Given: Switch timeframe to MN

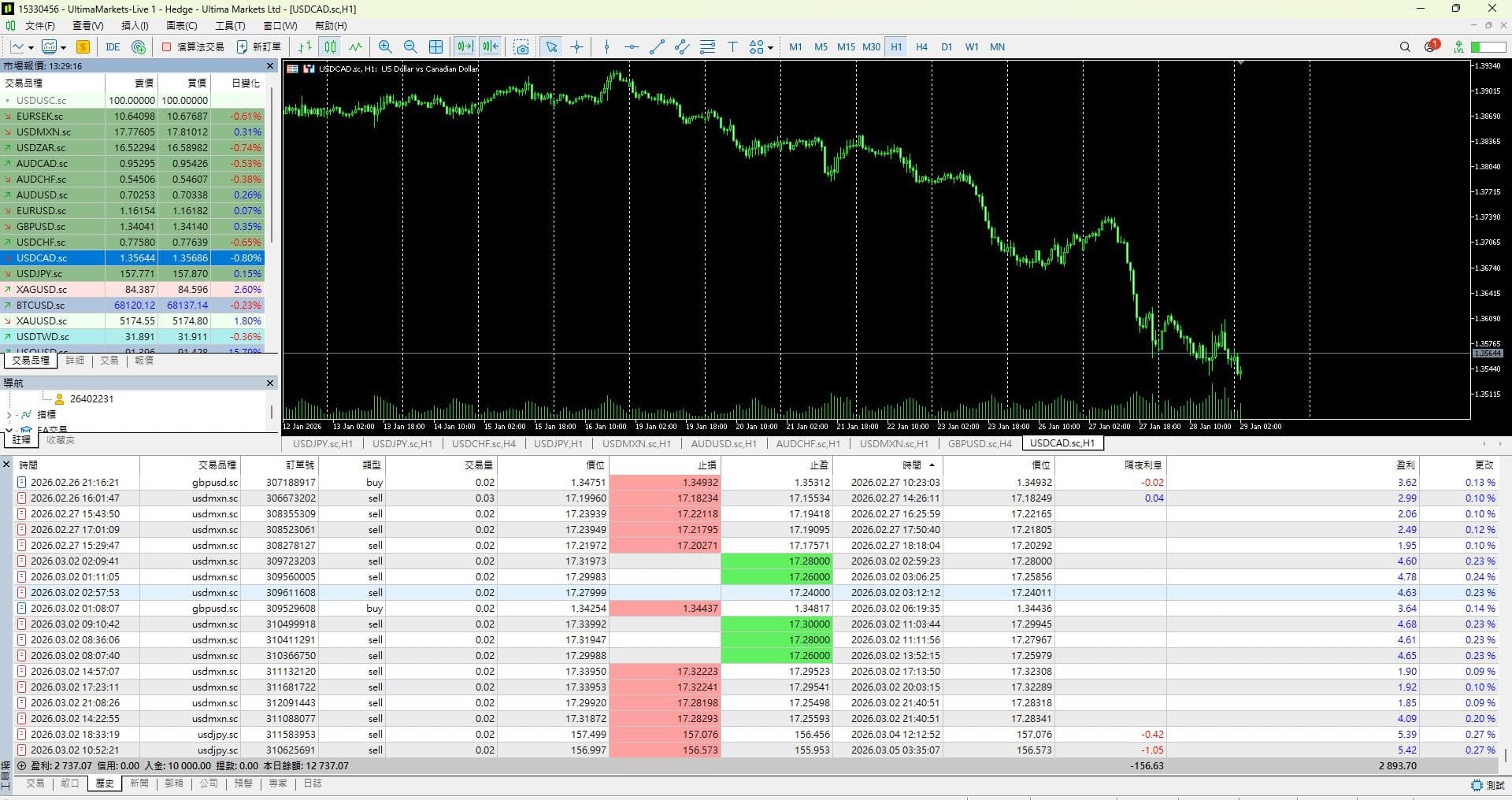Looking at the screenshot, I should coord(997,47).
